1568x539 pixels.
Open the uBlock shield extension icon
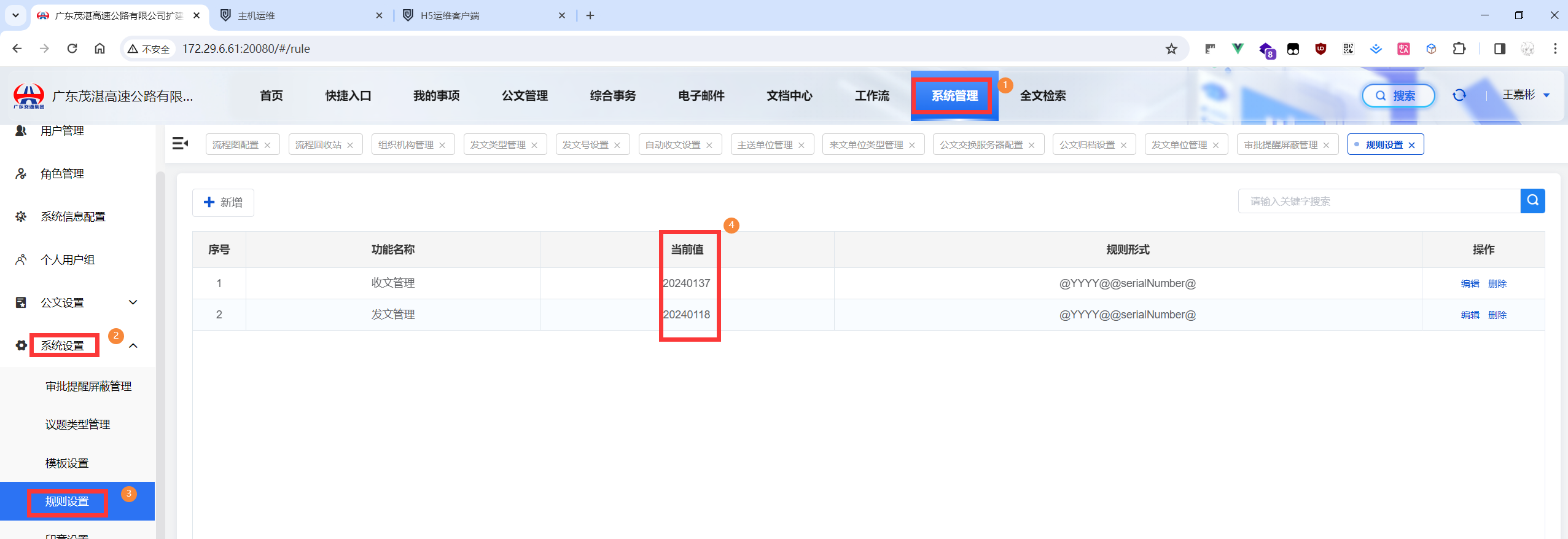(x=1320, y=49)
